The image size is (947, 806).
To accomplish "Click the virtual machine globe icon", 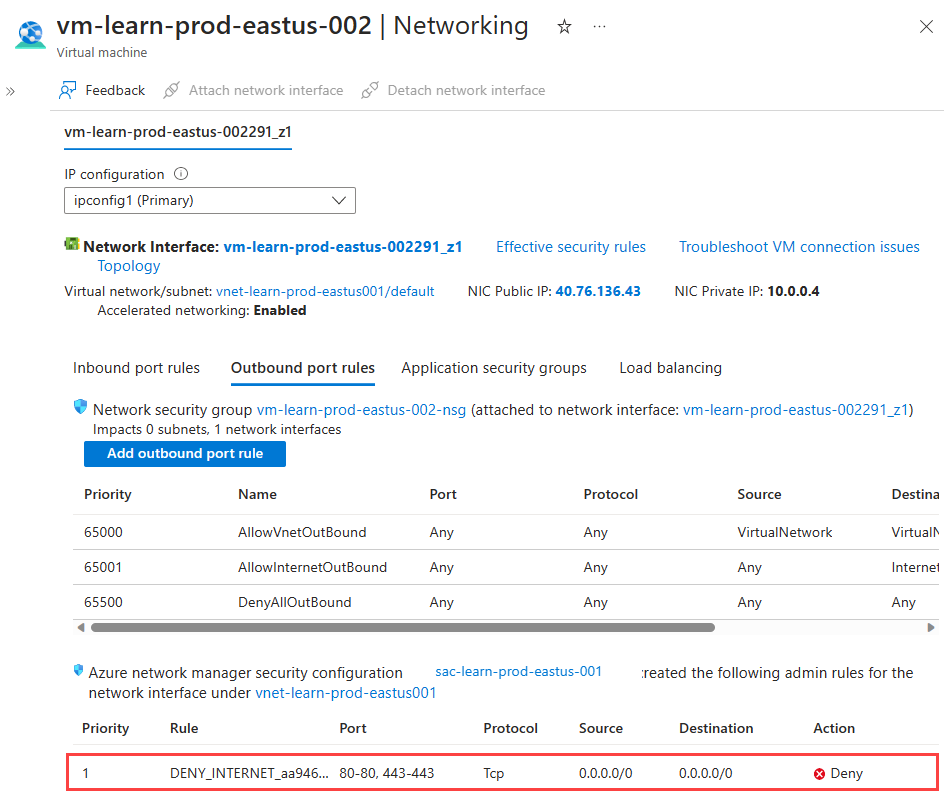I will pos(29,33).
